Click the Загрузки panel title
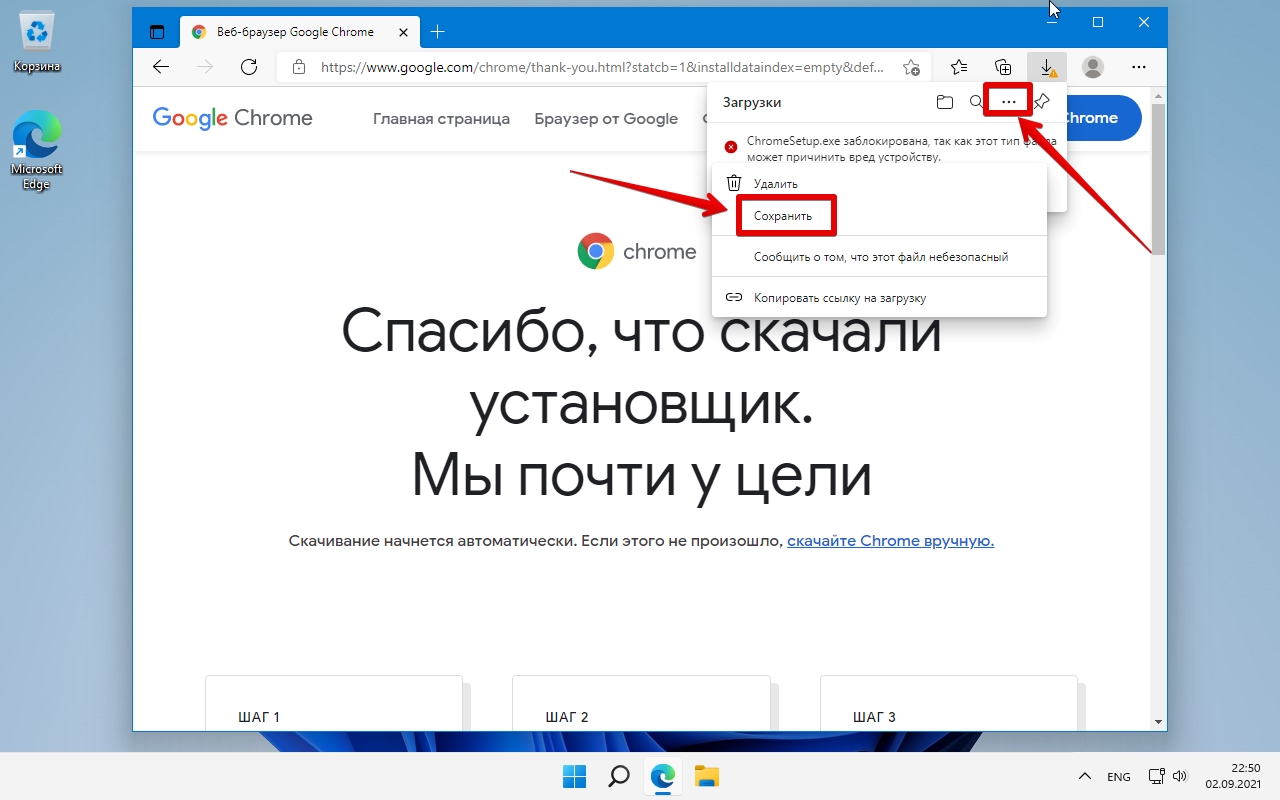1280x800 pixels. pyautogui.click(x=752, y=102)
